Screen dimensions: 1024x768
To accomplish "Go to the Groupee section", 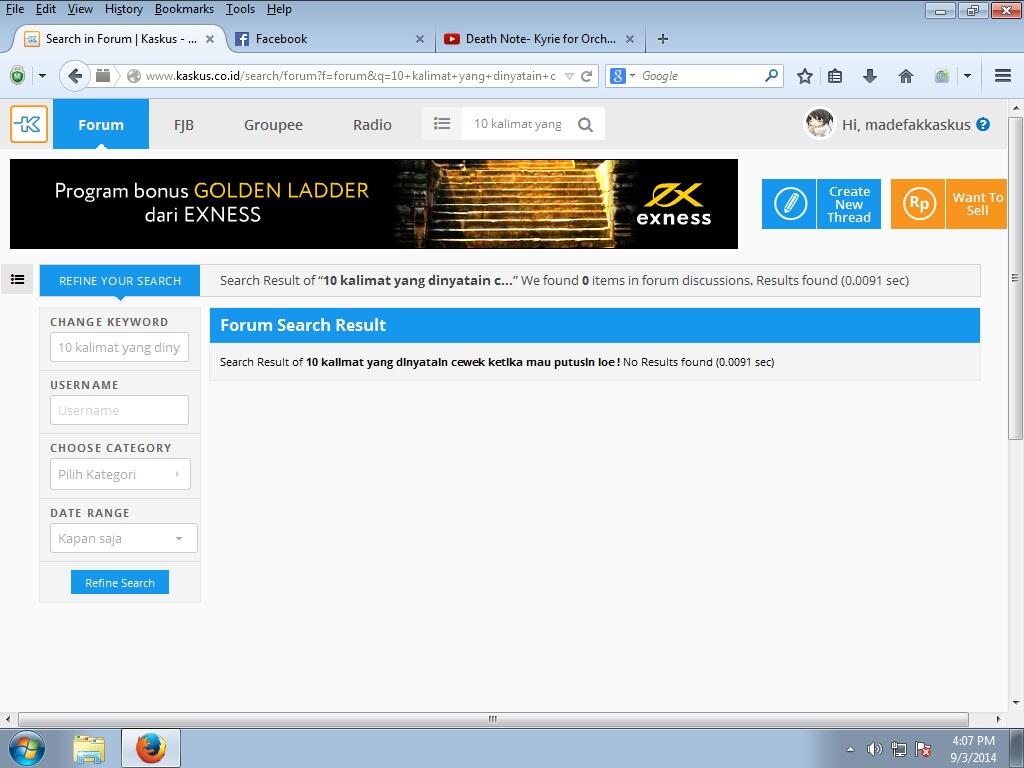I will coord(273,125).
